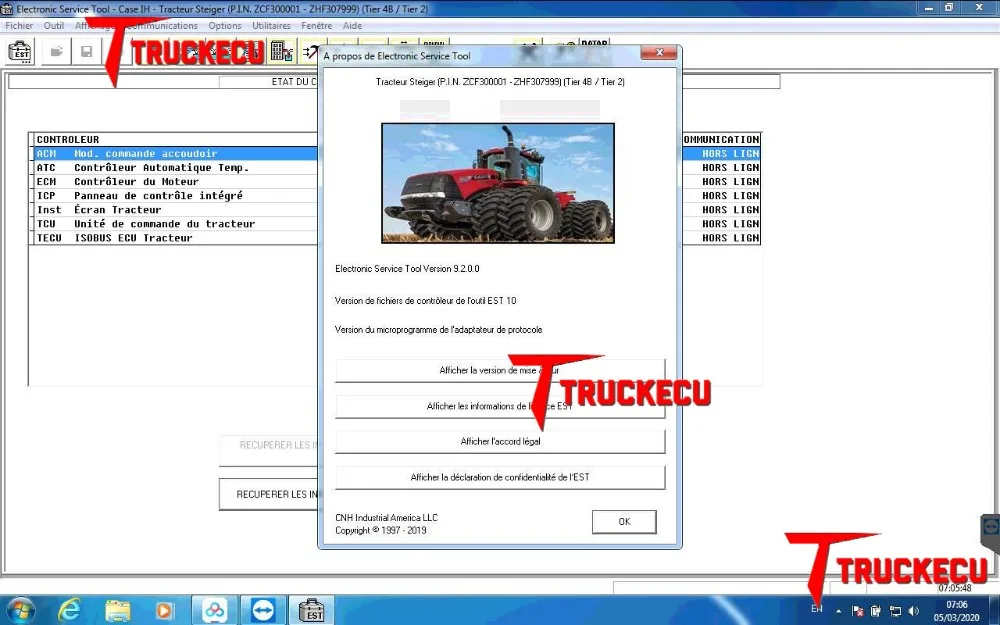Viewport: 1000px width, 625px height.
Task: Click the COMMUNICATION column header
Action: pyautogui.click(x=721, y=140)
